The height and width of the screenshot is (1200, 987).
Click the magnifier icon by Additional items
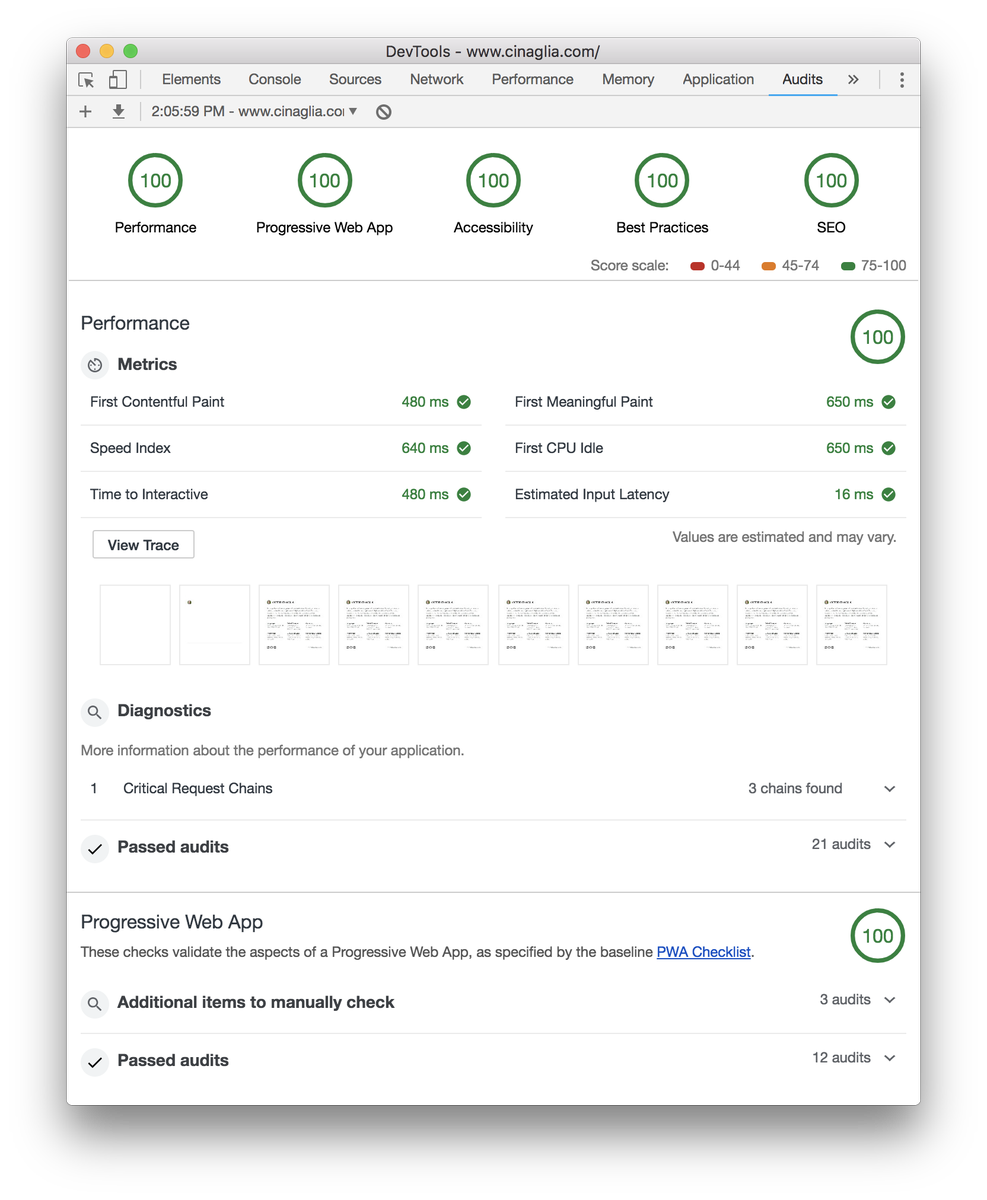pyautogui.click(x=95, y=1003)
